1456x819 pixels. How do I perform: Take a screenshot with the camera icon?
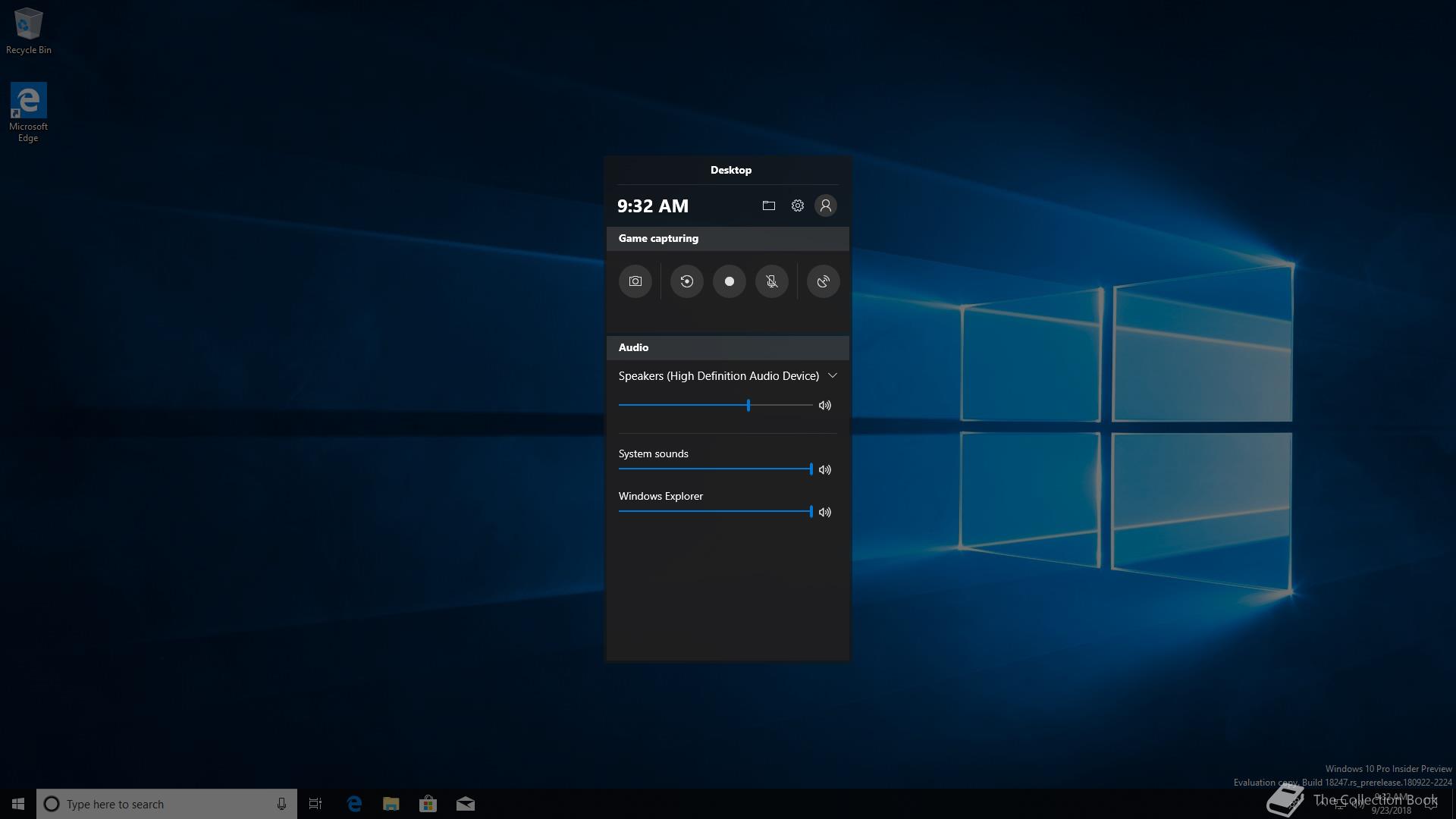click(x=635, y=281)
